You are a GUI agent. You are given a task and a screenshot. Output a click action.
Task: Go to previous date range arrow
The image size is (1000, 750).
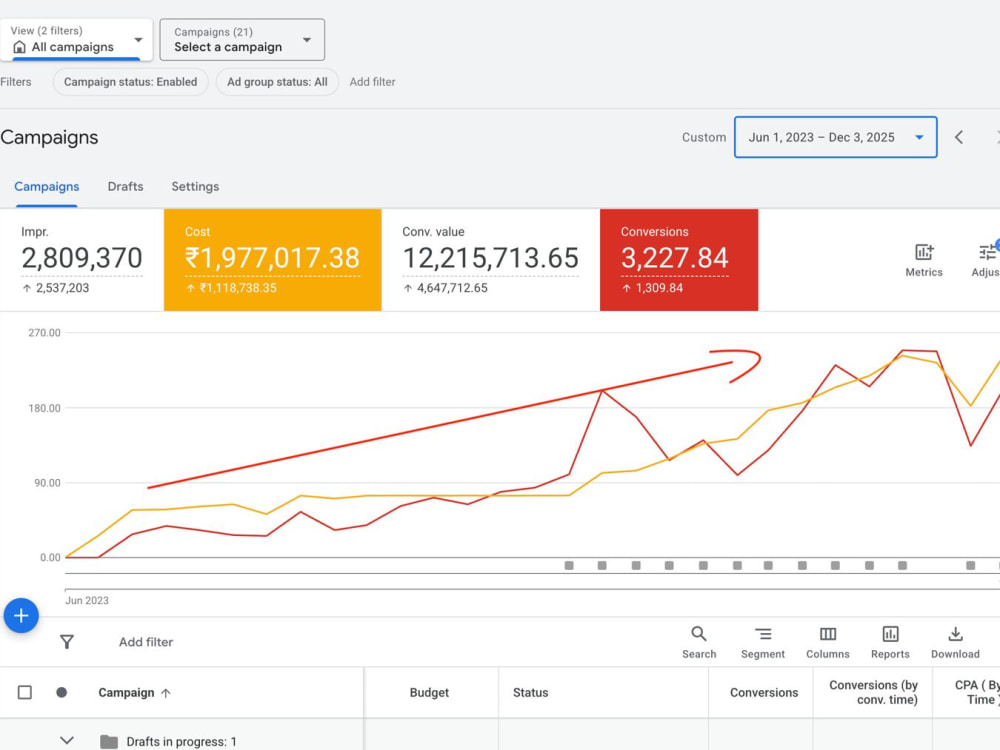(x=959, y=137)
